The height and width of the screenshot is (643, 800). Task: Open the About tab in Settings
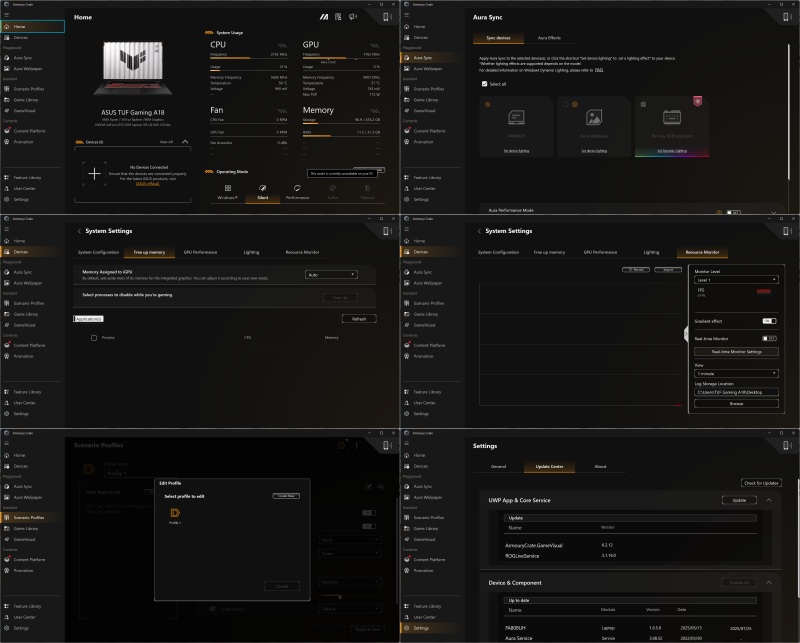600,466
